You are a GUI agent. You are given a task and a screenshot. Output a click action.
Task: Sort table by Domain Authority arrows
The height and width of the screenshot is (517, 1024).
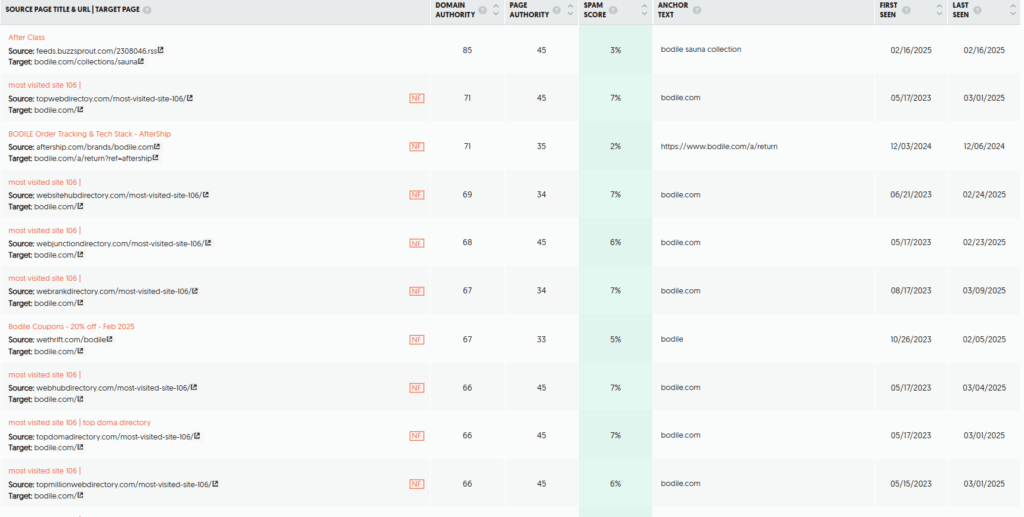click(496, 10)
